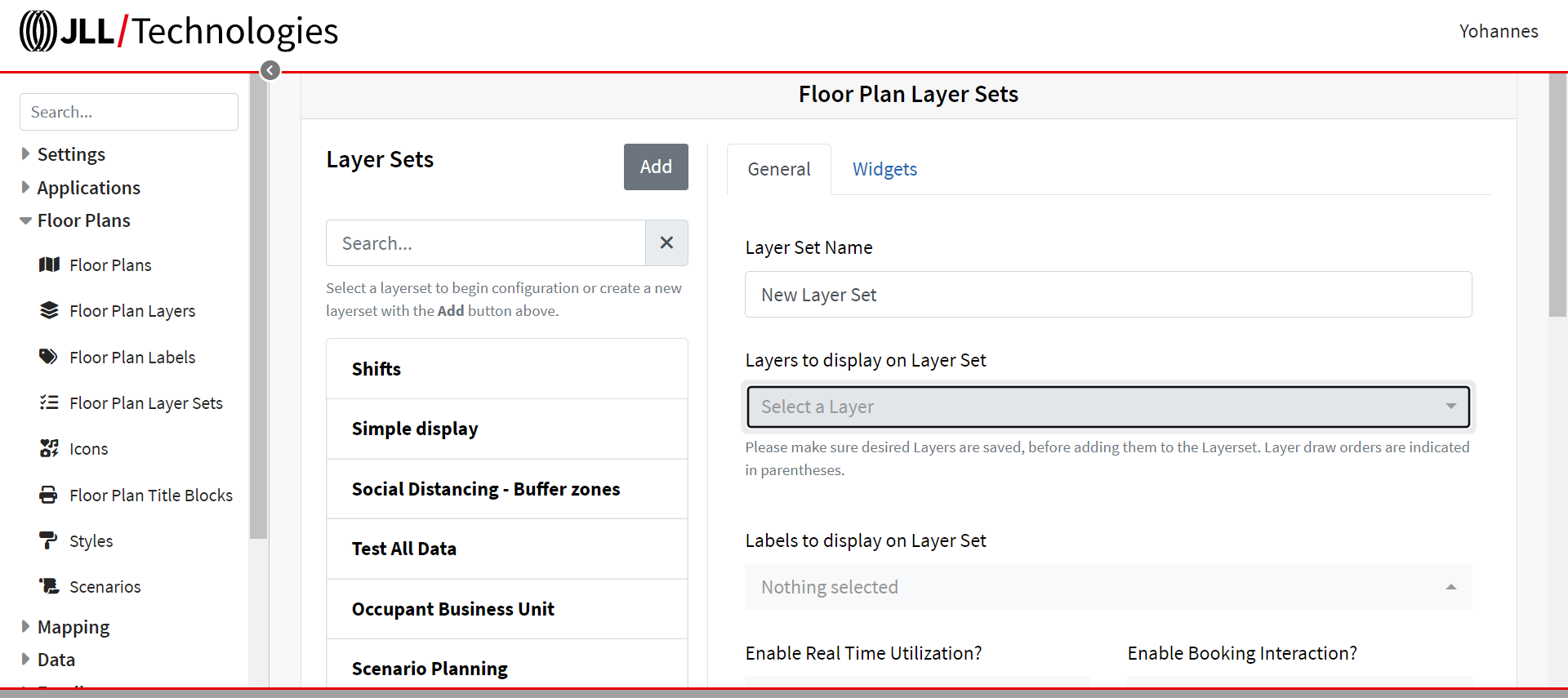Select the Simple display layer set
Screen dimensions: 1568x698
click(507, 429)
